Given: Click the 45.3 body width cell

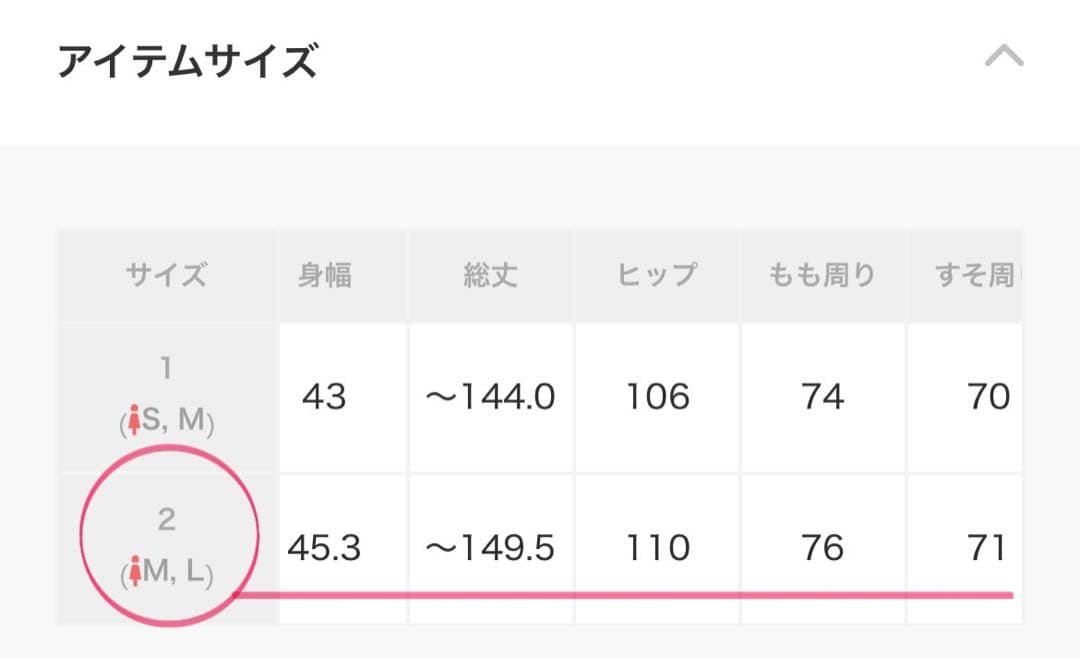Looking at the screenshot, I should click(x=324, y=548).
